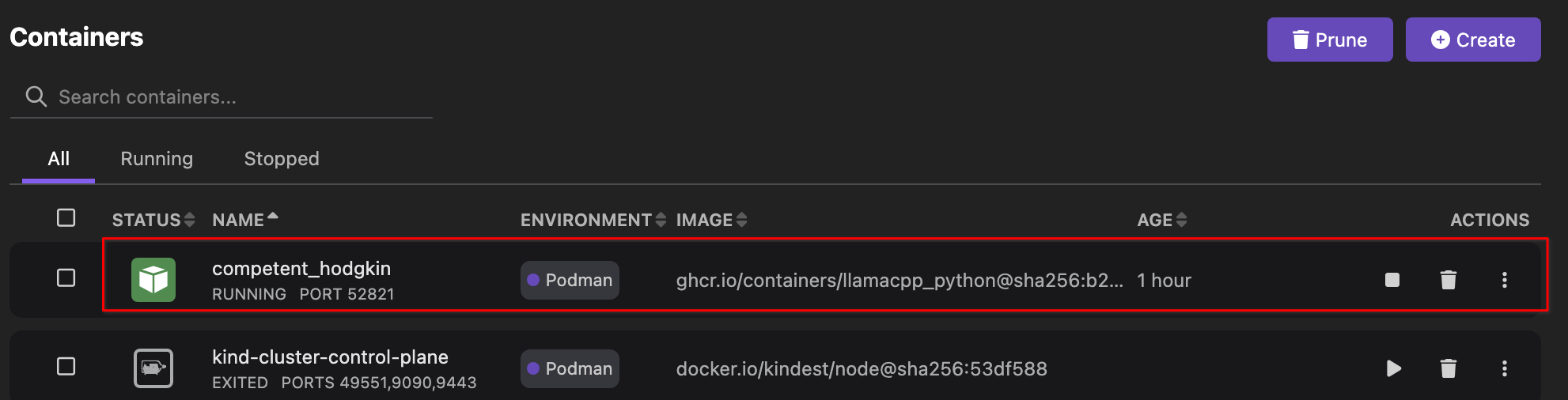Switch to the Stopped tab
1568x400 pixels.
pyautogui.click(x=282, y=159)
